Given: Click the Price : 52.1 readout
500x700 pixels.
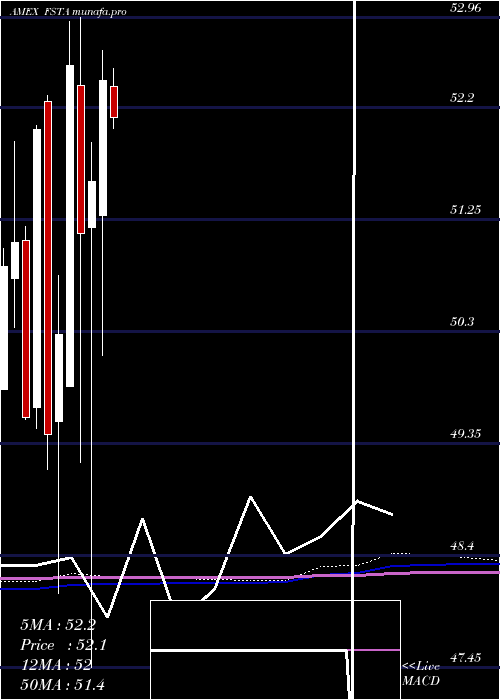Looking at the screenshot, I should pyautogui.click(x=63, y=645).
